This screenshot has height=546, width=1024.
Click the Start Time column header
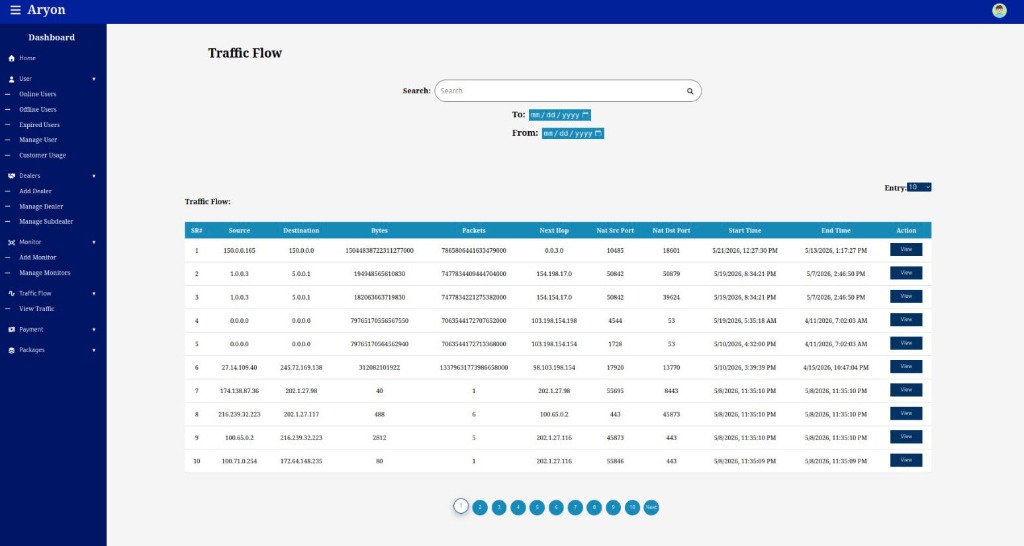744,231
